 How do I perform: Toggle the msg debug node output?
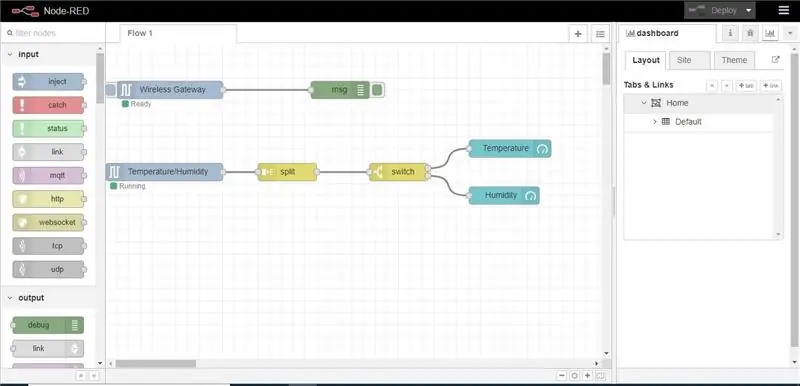click(x=377, y=90)
